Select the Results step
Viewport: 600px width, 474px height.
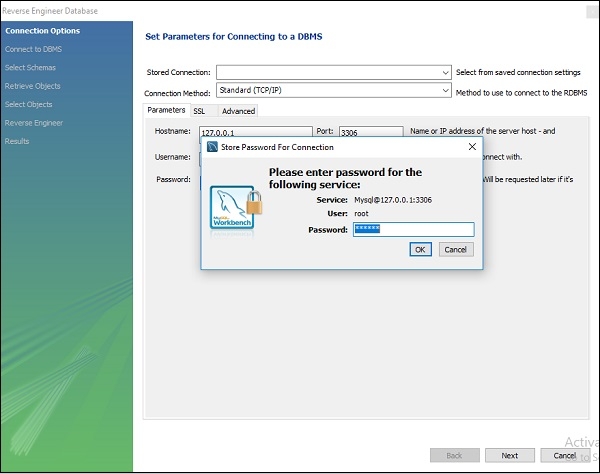point(17,141)
